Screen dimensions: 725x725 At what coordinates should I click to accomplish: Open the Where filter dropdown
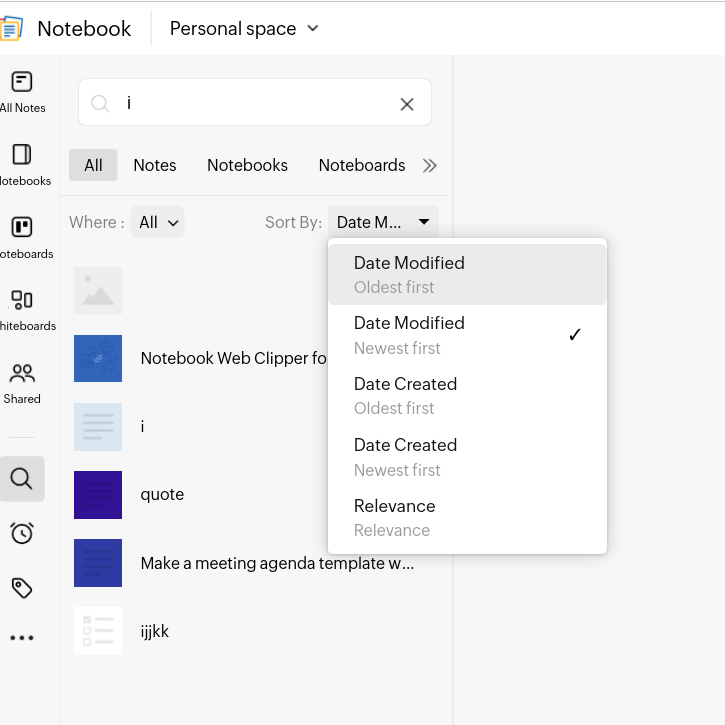[x=158, y=222]
